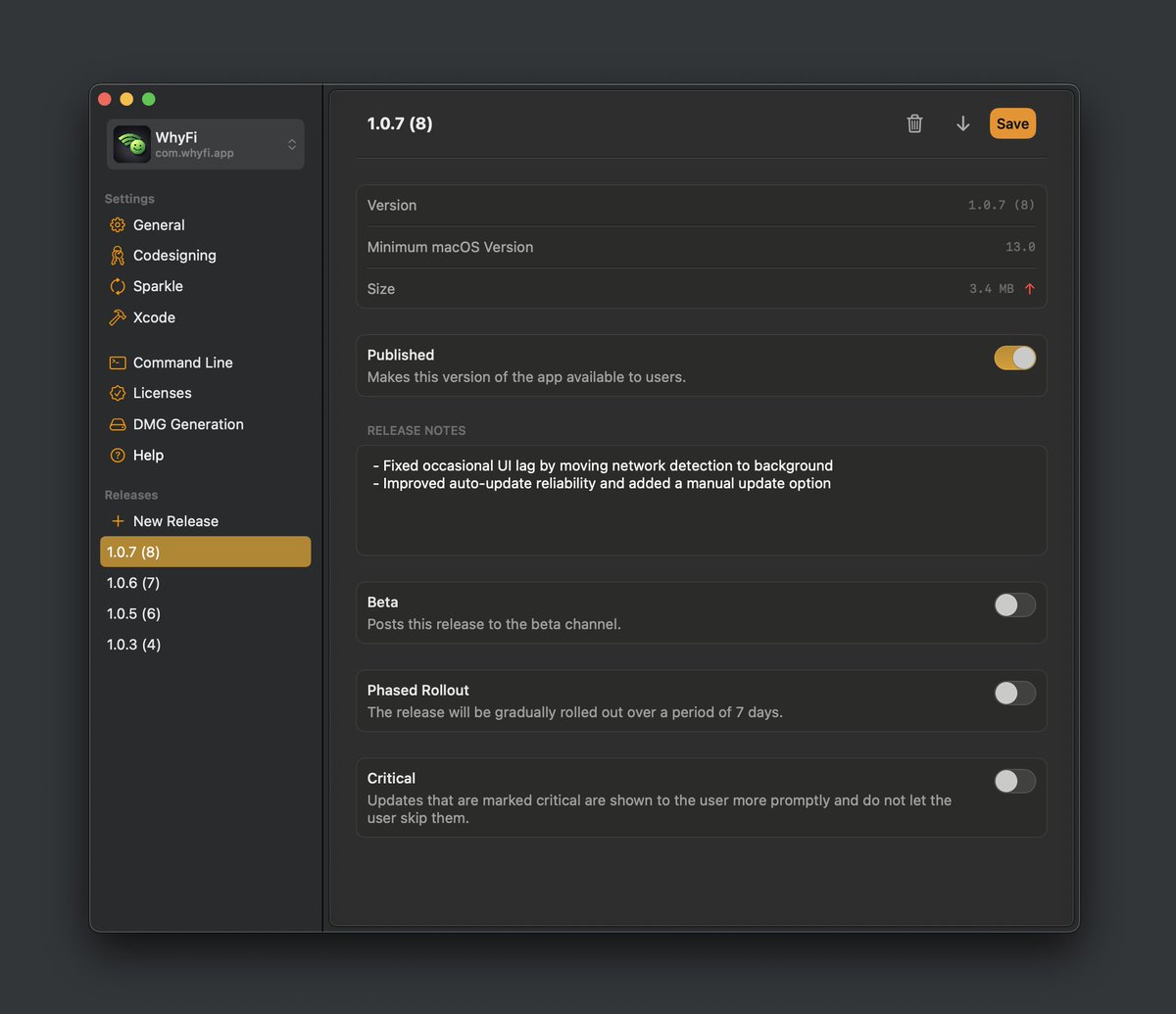The width and height of the screenshot is (1176, 1014).
Task: Turn off the Published switch
Action: [1014, 358]
